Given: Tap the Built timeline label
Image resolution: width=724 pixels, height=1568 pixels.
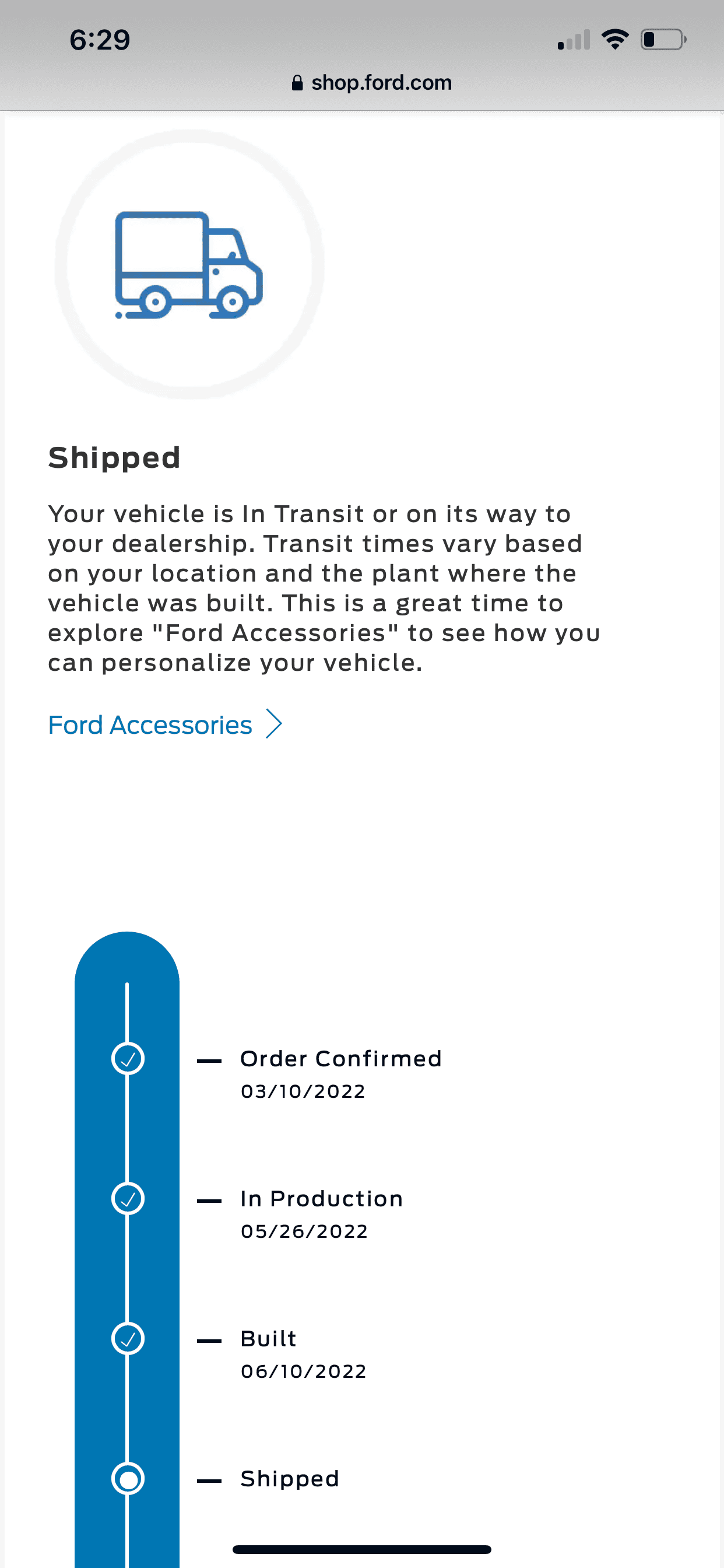Looking at the screenshot, I should pyautogui.click(x=268, y=1339).
